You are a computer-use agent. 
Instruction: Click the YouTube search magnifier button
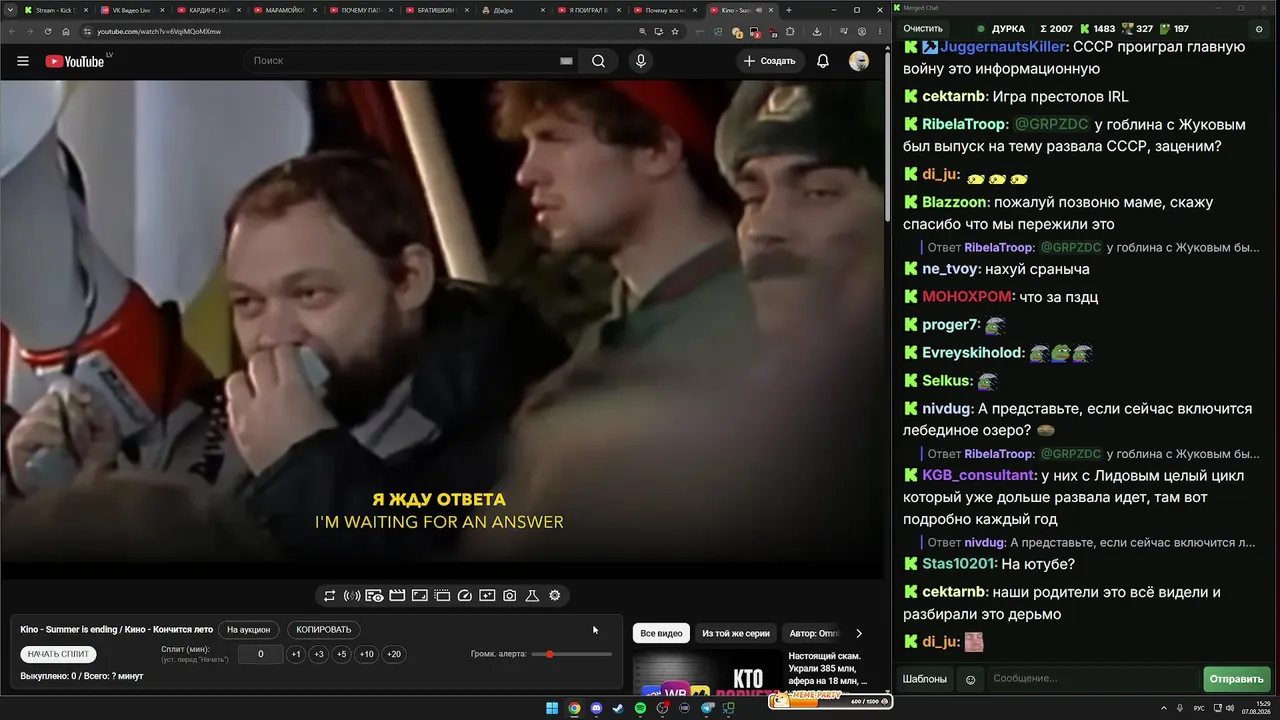[x=598, y=61]
